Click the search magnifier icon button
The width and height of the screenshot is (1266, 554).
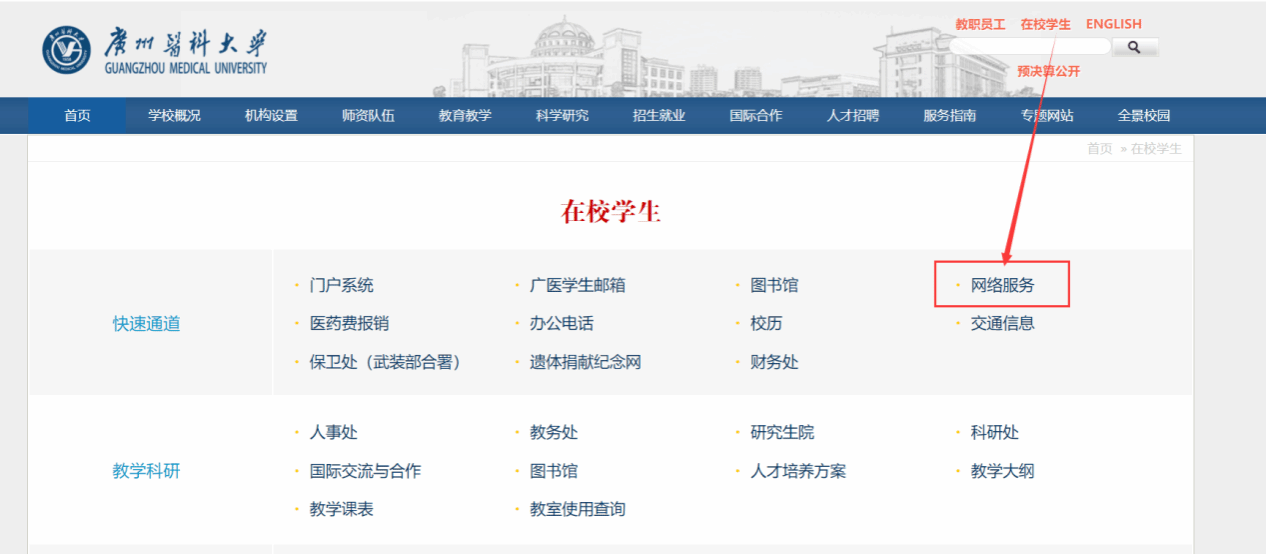pos(1134,47)
